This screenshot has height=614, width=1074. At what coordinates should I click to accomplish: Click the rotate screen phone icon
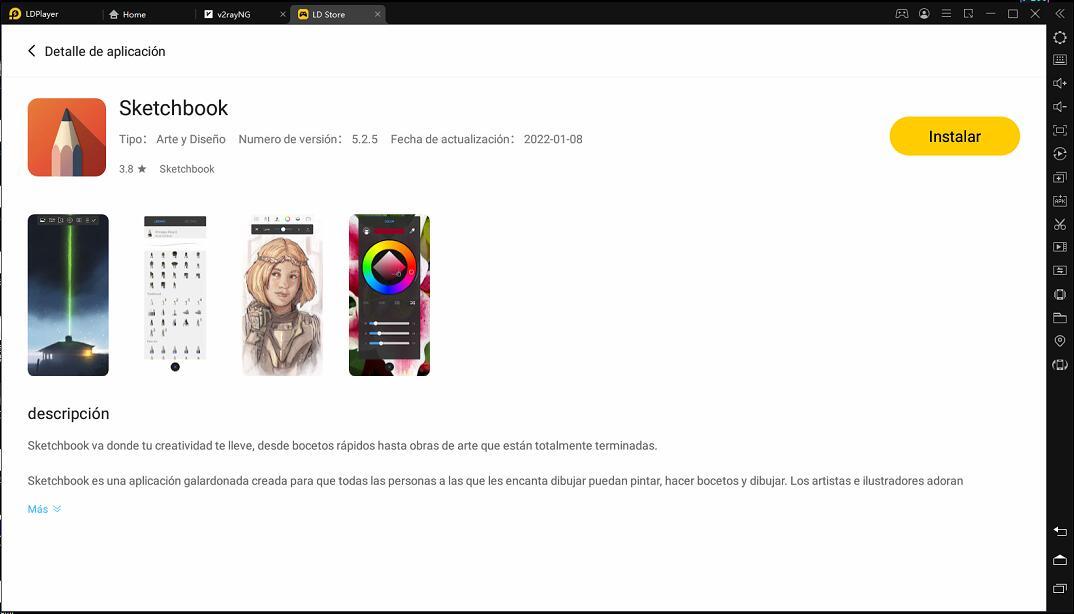click(x=1060, y=295)
